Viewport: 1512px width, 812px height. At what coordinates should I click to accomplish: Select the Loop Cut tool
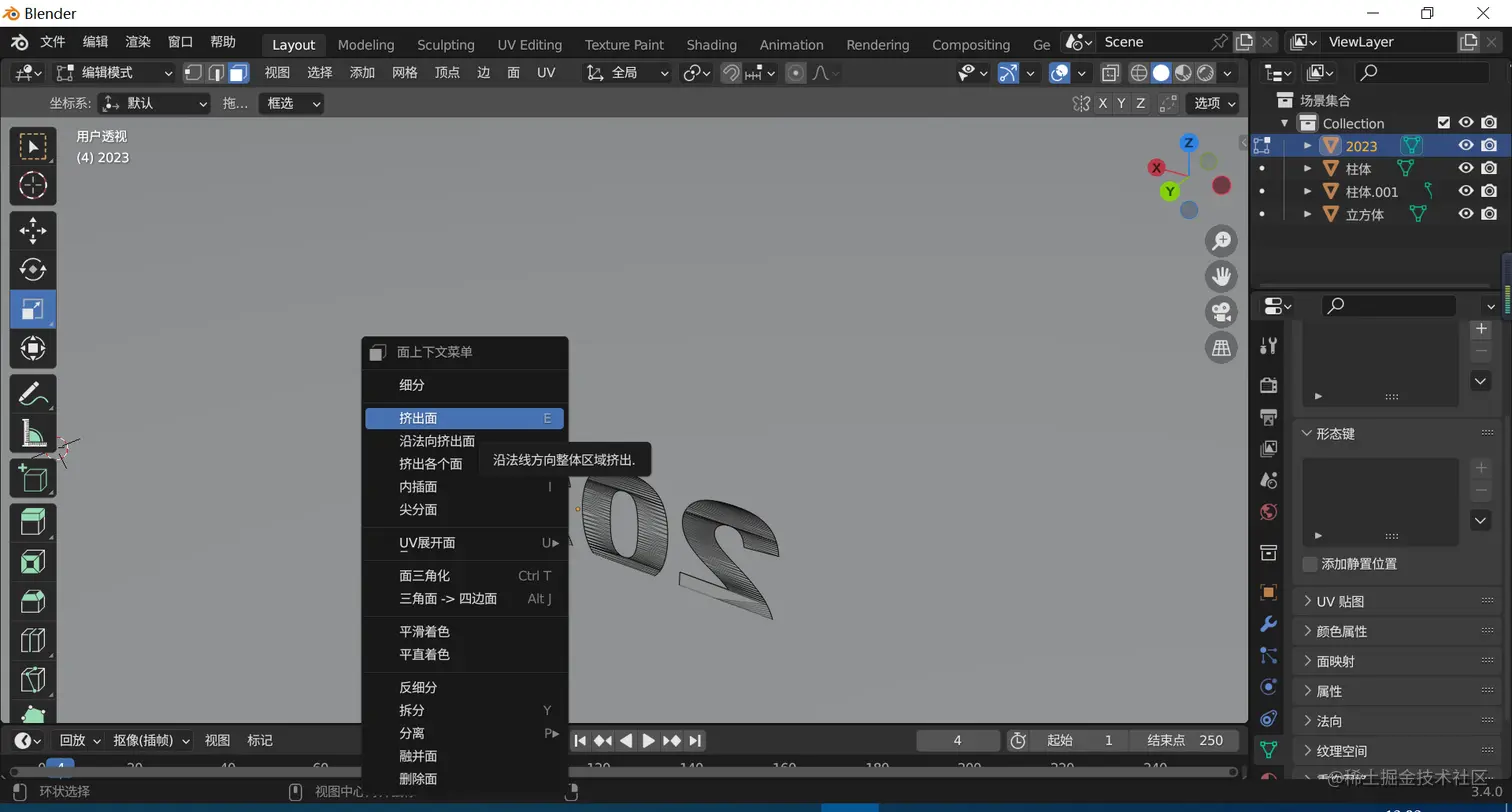pyautogui.click(x=33, y=639)
